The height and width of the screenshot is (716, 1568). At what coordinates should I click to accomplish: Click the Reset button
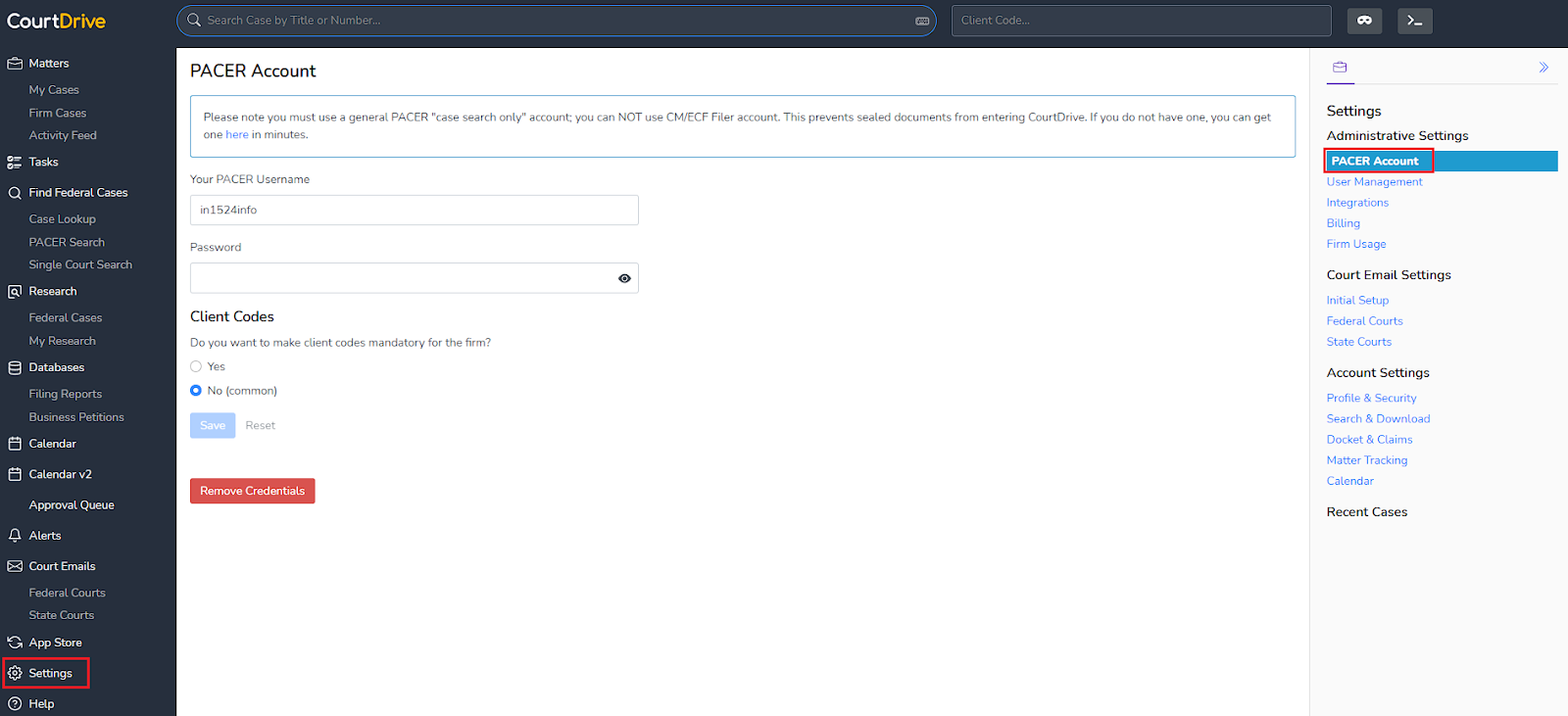point(261,425)
